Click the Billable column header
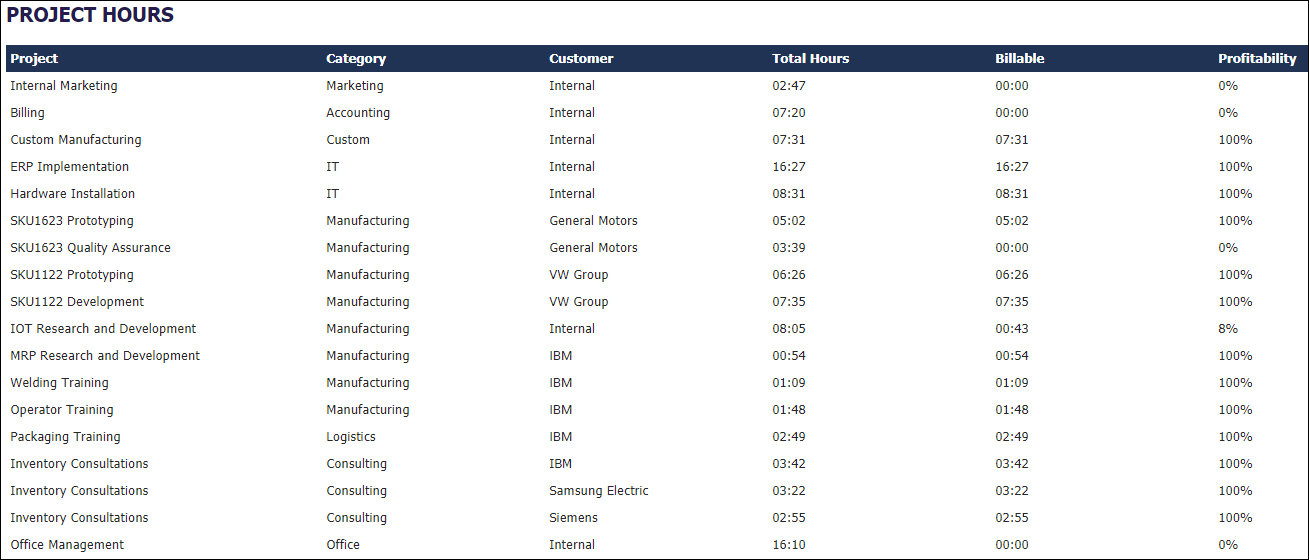This screenshot has height=560, width=1309. pos(1019,59)
